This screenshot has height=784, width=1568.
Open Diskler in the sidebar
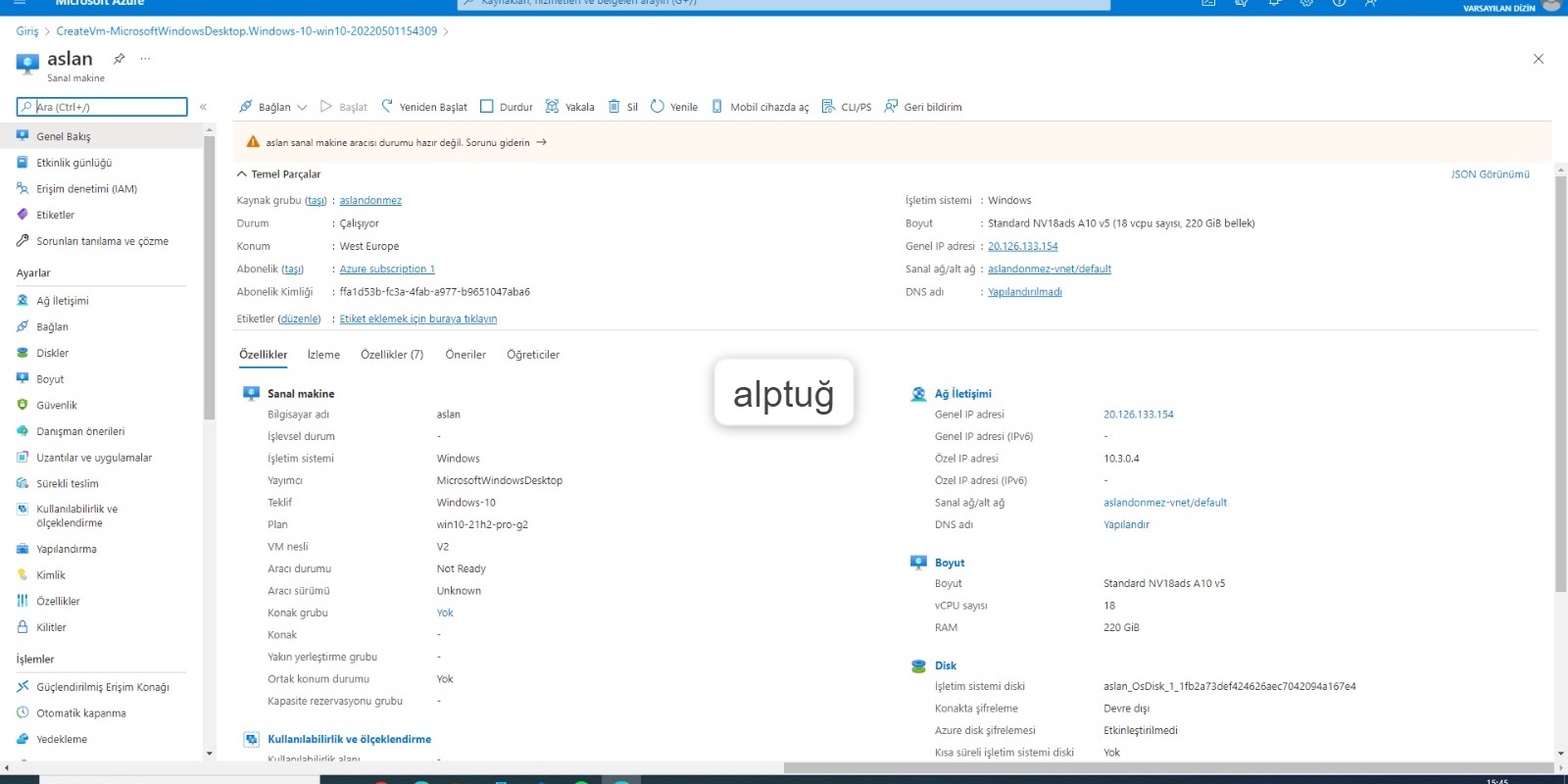53,353
